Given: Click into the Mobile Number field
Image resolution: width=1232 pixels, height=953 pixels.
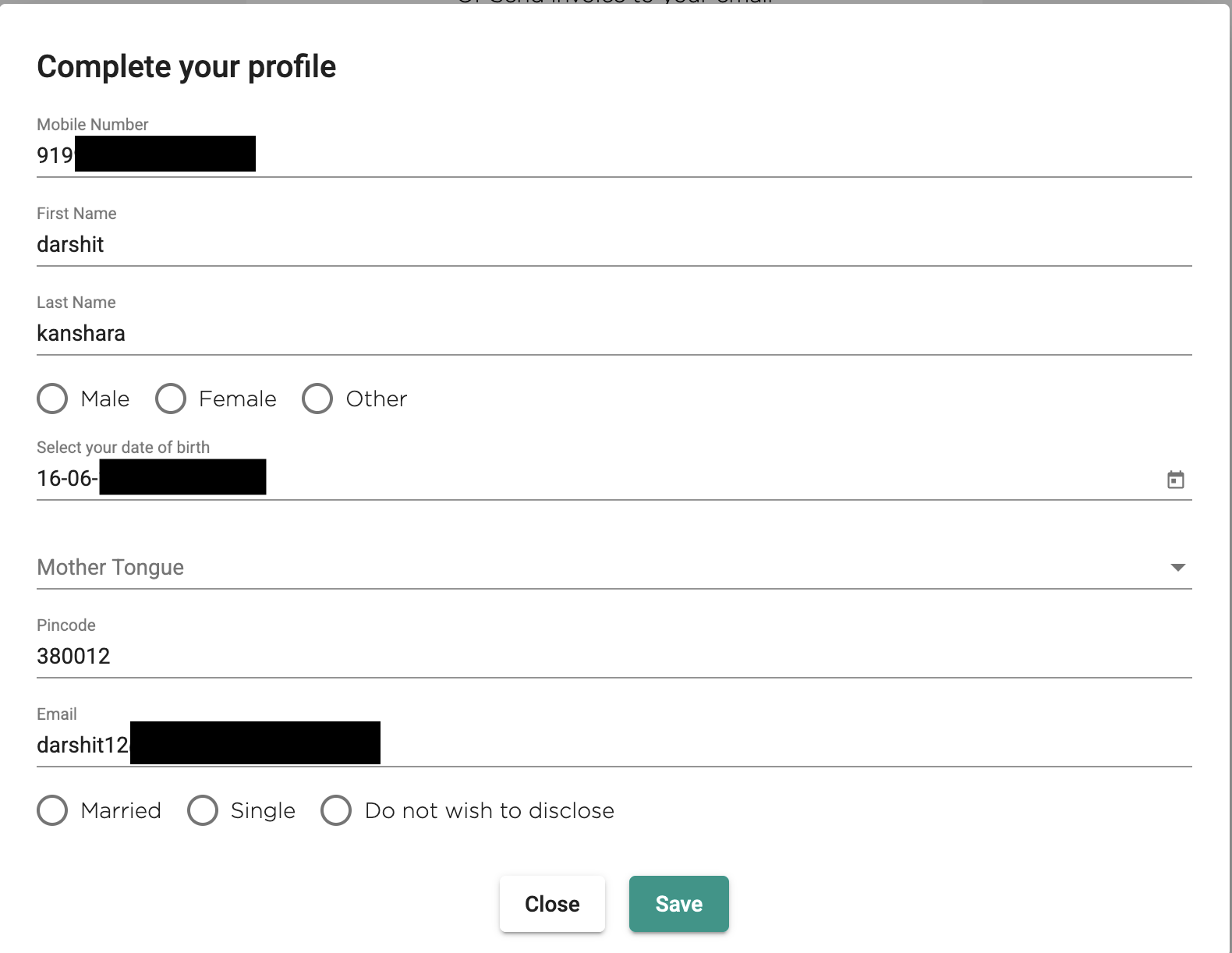Looking at the screenshot, I should [614, 156].
